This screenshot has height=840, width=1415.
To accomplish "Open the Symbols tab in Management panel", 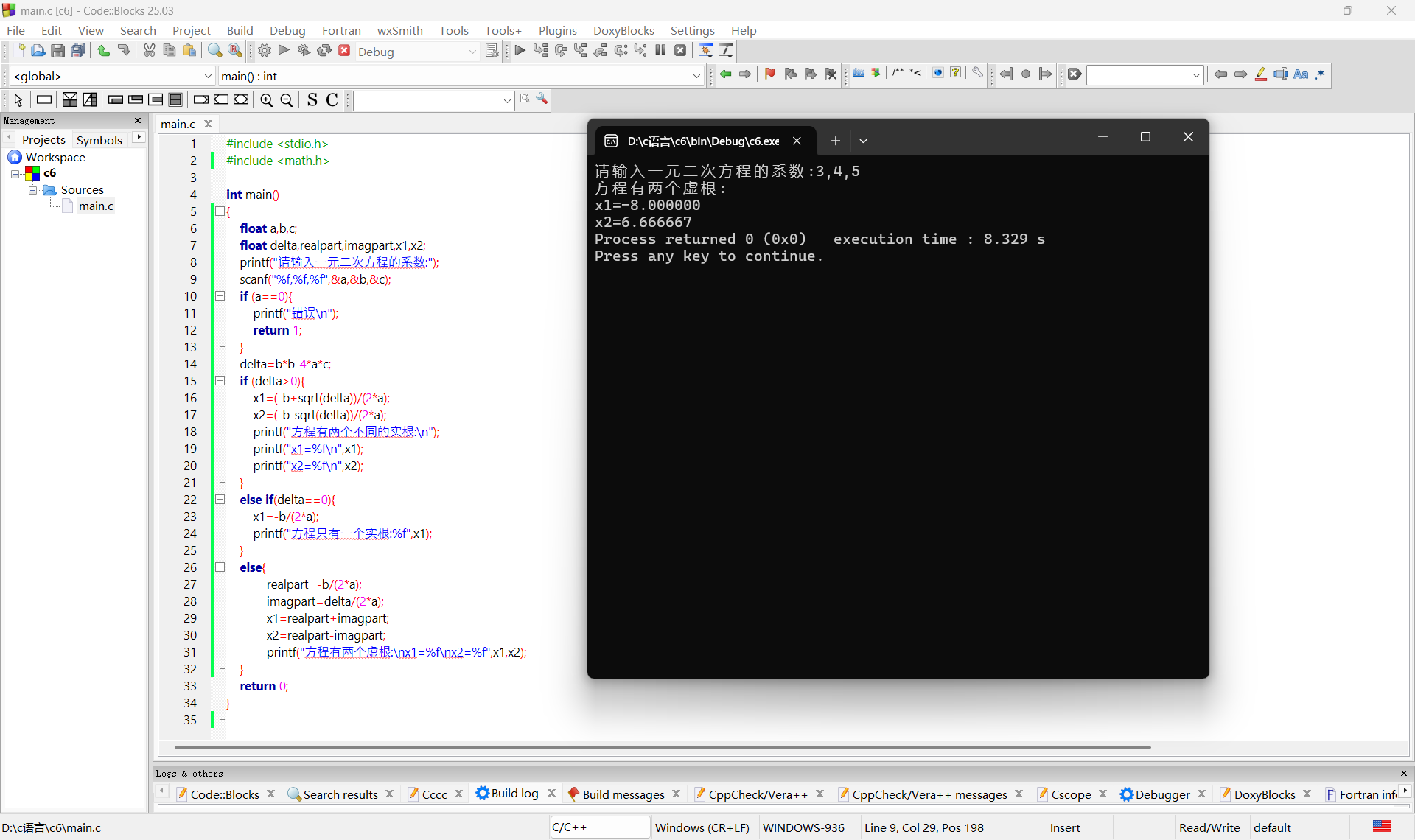I will tap(99, 139).
